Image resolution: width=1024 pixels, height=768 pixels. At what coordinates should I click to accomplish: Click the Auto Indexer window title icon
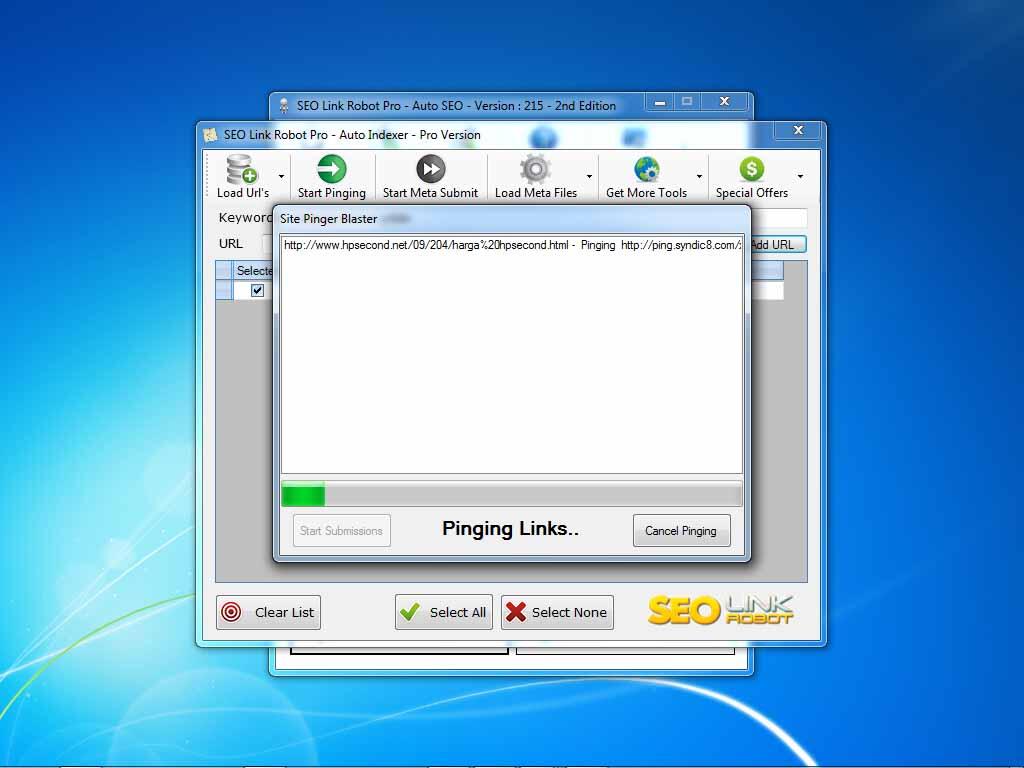point(210,135)
